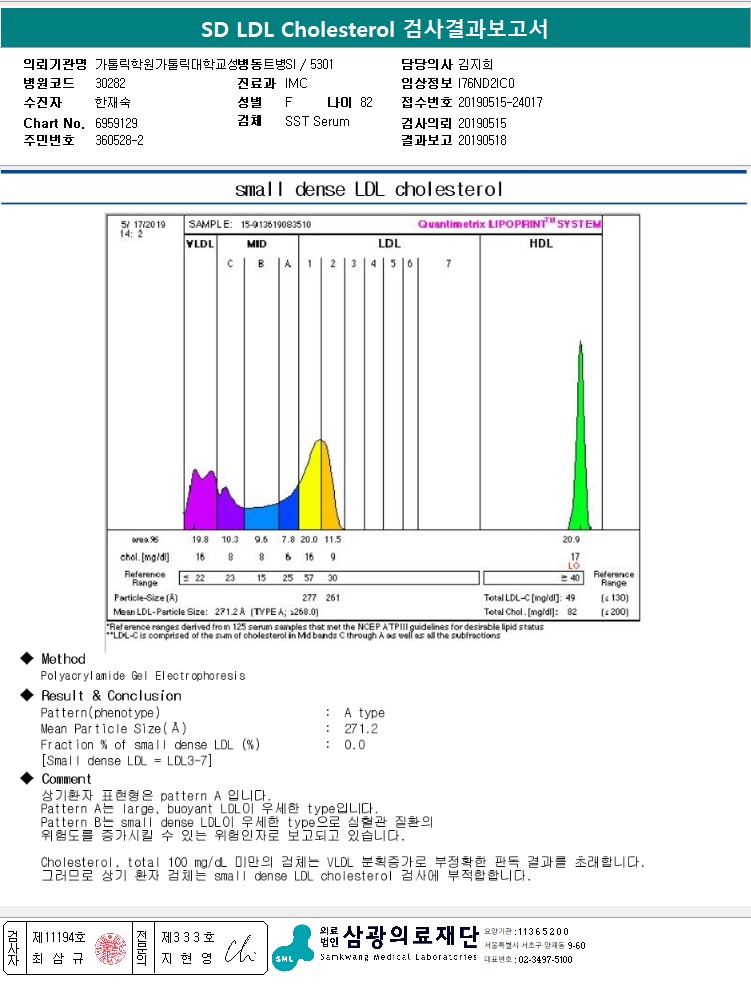This screenshot has width=751, height=986.
Task: Click the [Small dense LDL = LDL3~7] note
Action: 126,761
